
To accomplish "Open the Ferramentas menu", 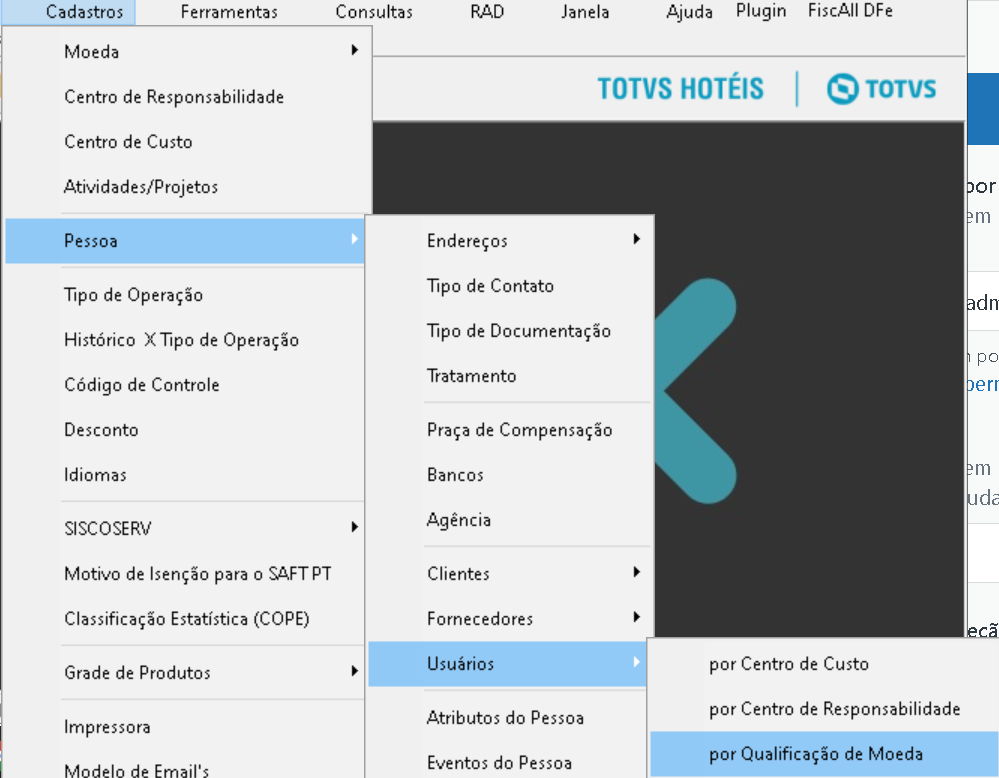I will (x=229, y=12).
